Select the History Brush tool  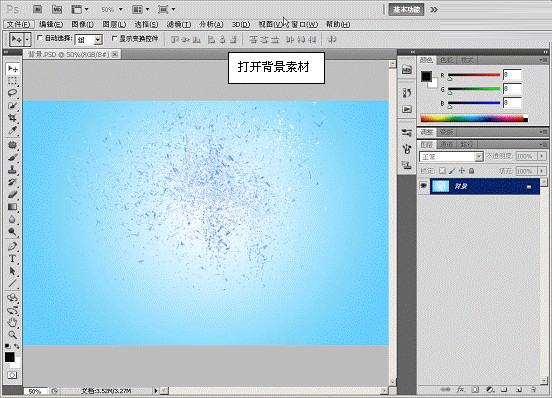click(12, 182)
